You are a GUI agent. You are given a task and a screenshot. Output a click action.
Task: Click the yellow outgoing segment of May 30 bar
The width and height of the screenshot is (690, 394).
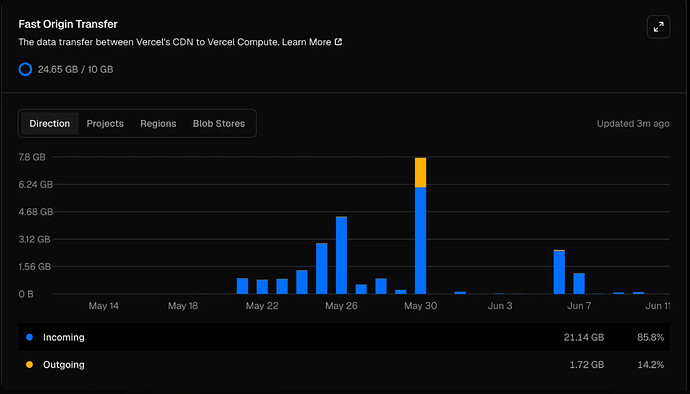(x=420, y=173)
